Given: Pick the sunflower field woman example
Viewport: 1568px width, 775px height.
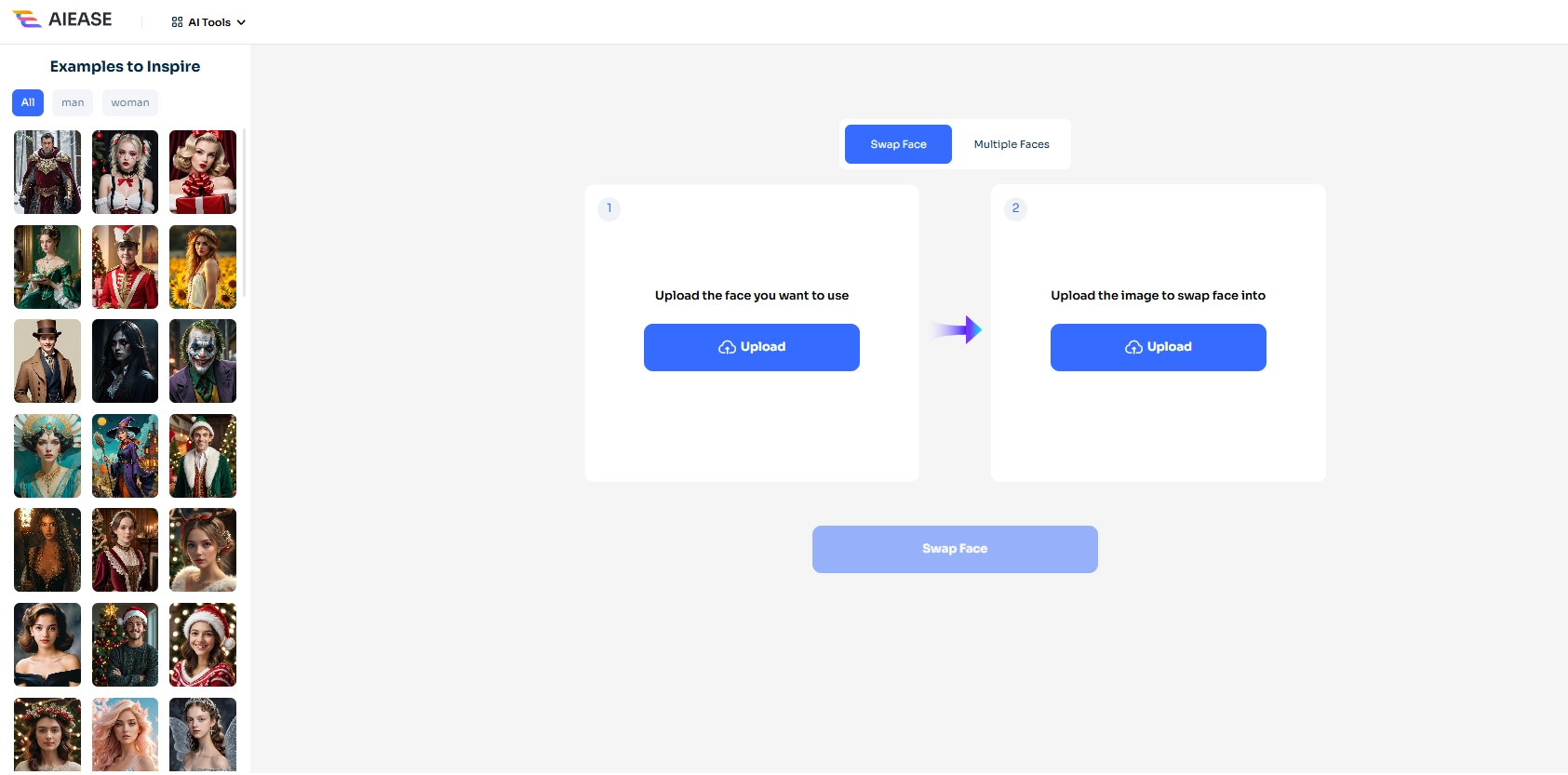Looking at the screenshot, I should pyautogui.click(x=203, y=267).
